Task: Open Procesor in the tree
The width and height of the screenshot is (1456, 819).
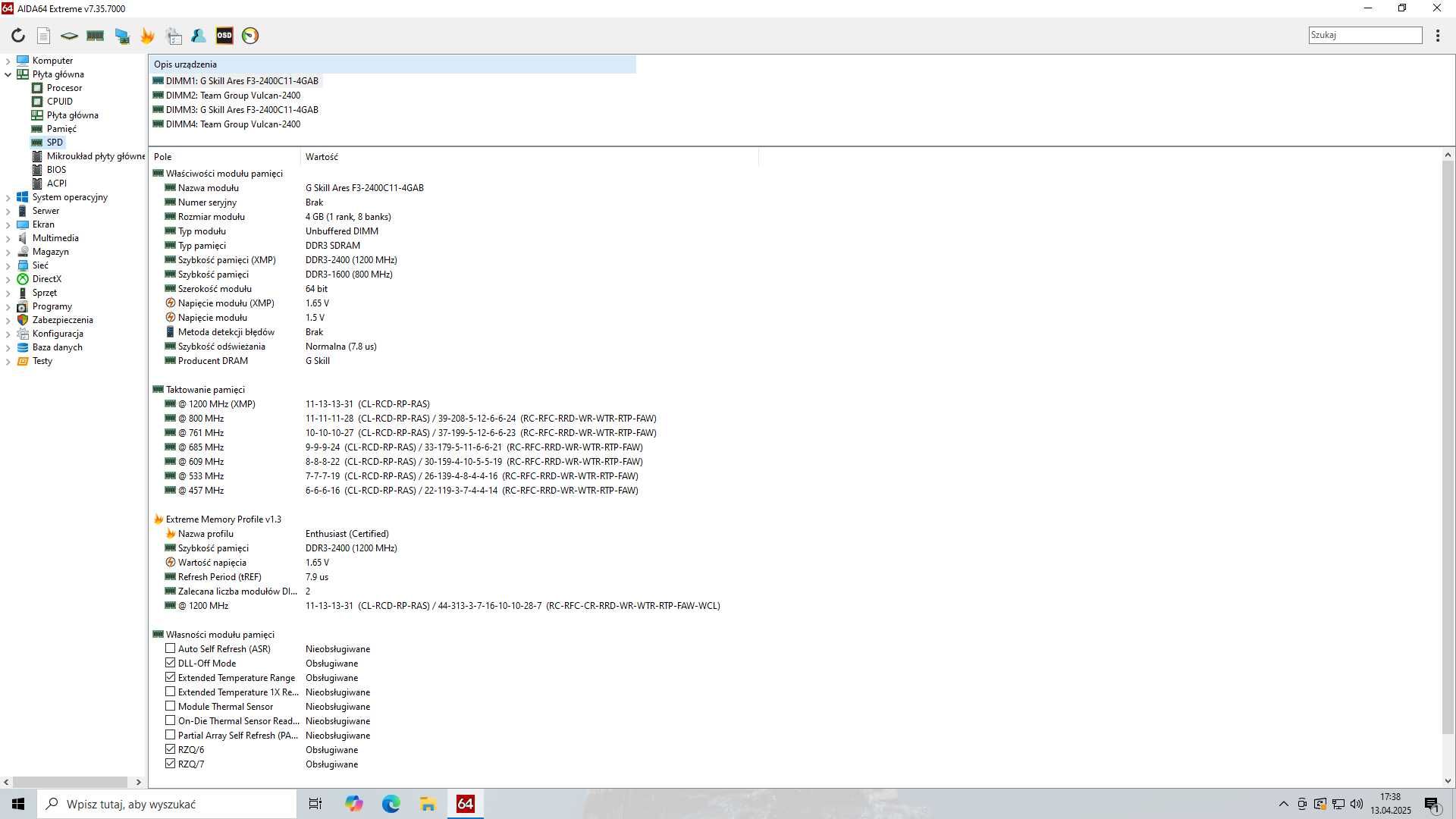Action: (64, 88)
